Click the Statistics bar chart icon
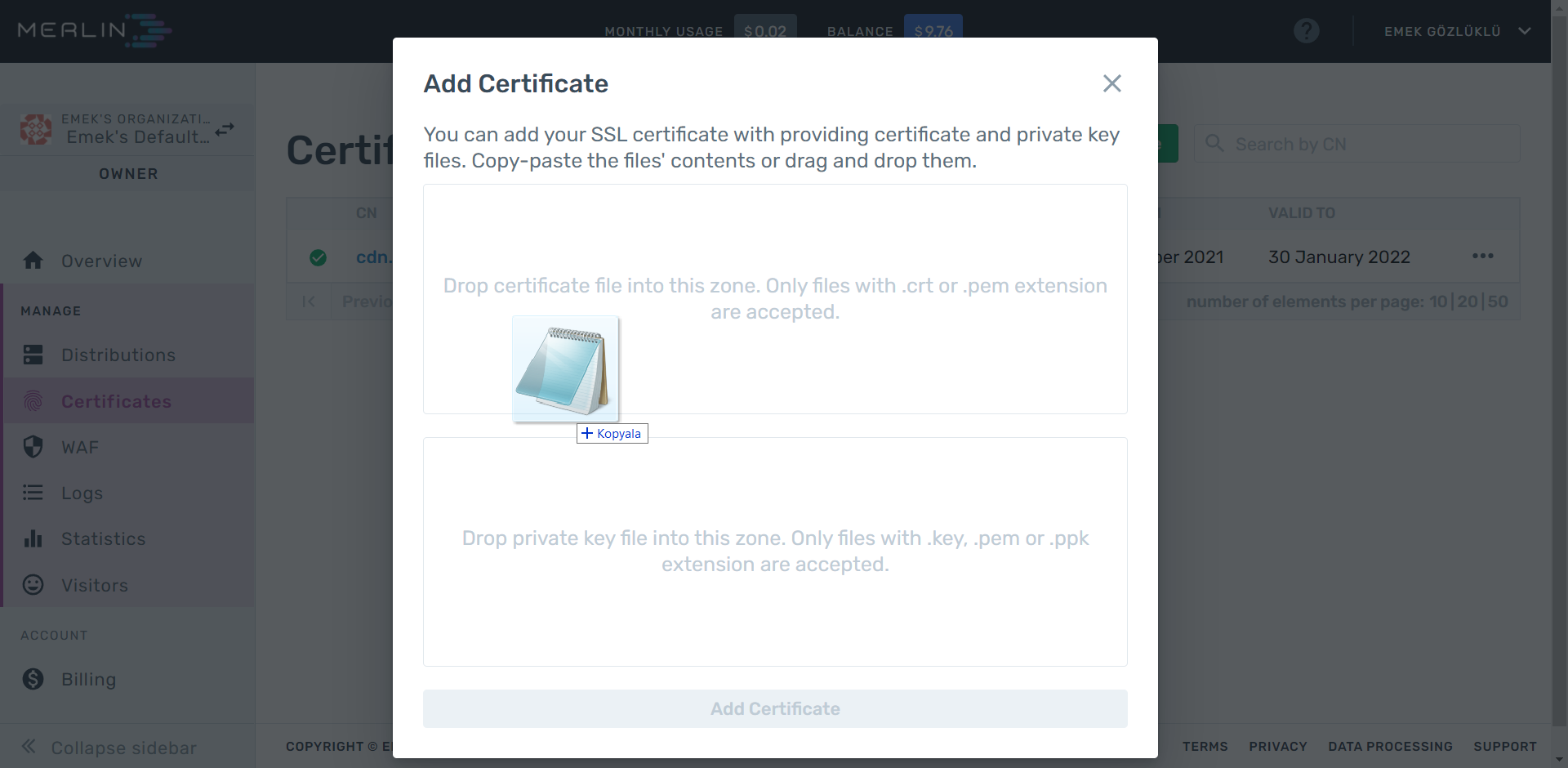The width and height of the screenshot is (1568, 768). (33, 538)
